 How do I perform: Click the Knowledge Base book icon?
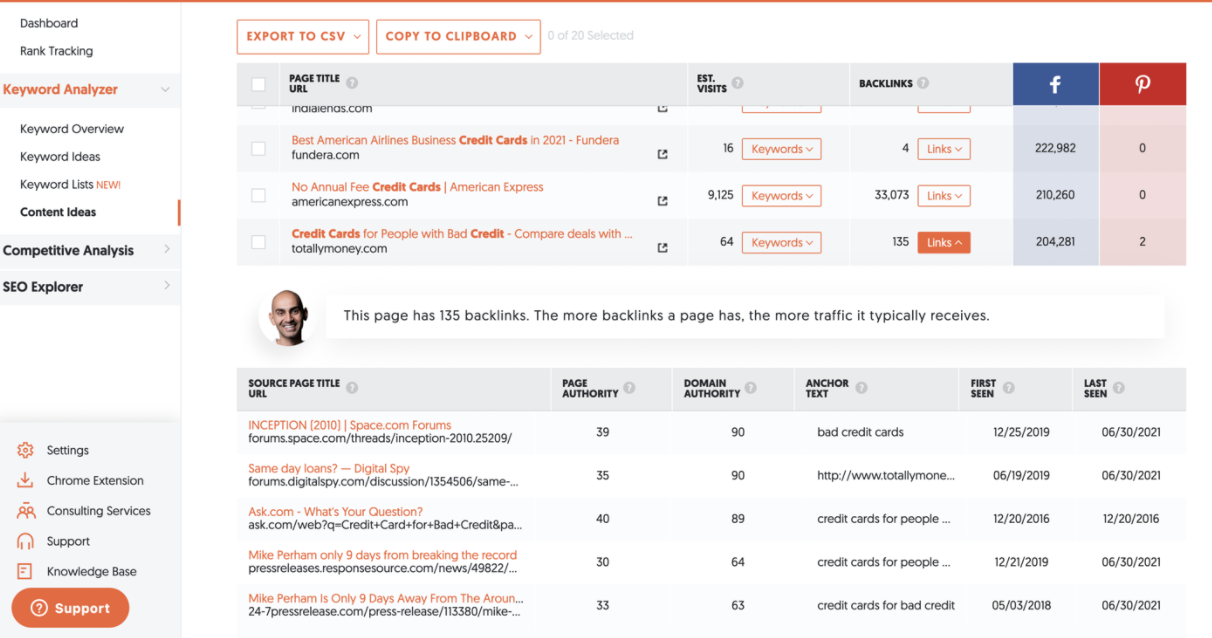(x=26, y=571)
